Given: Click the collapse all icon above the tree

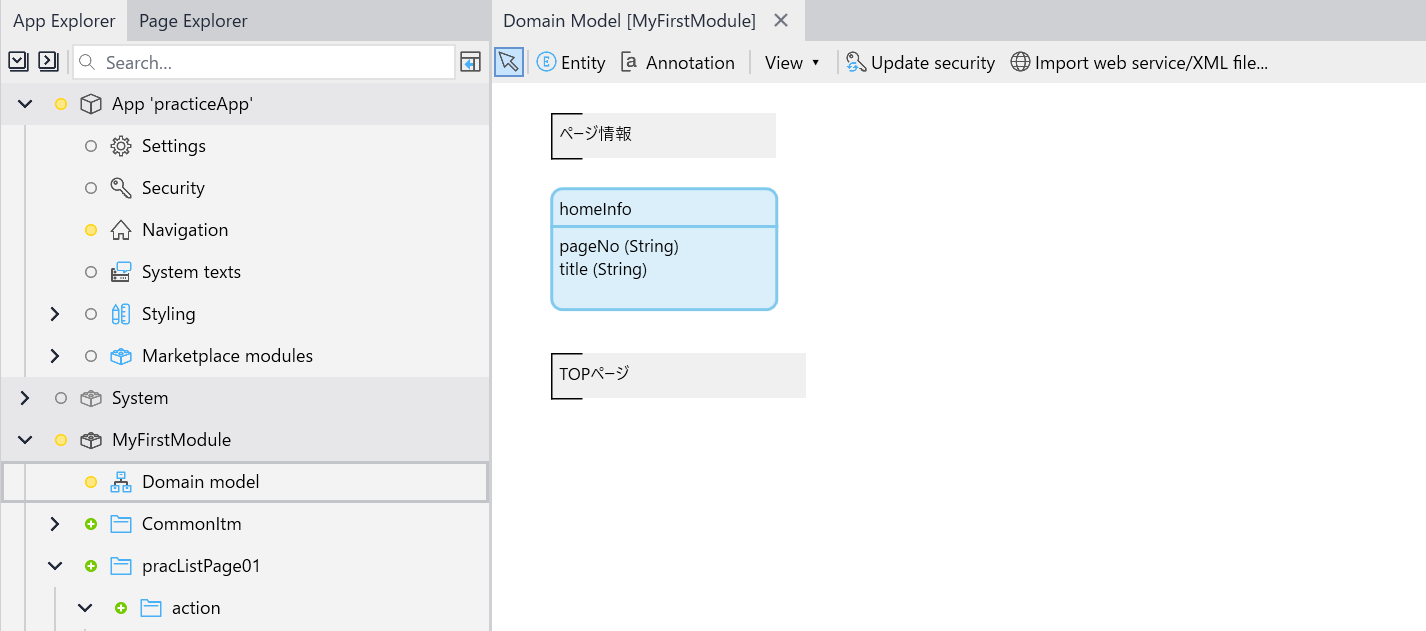Looking at the screenshot, I should tap(18, 61).
